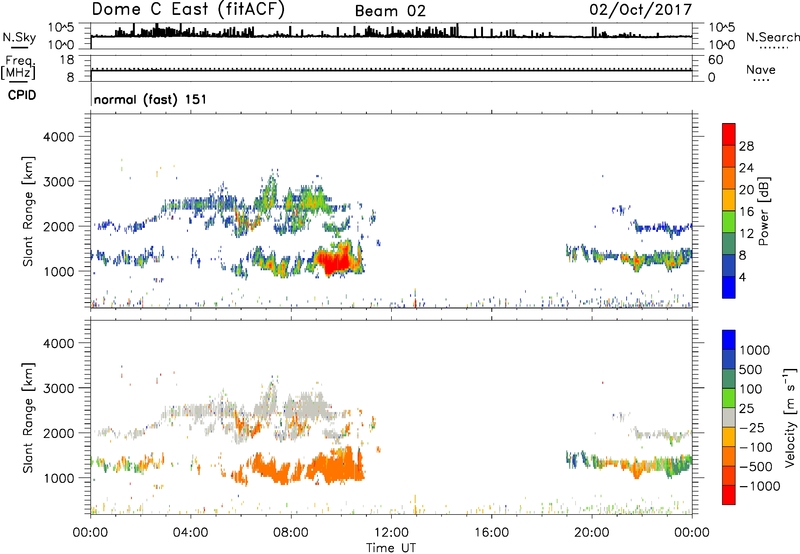800x554 pixels.
Task: Click "Slant Range [km]" label of power panel
Action: tap(28, 211)
